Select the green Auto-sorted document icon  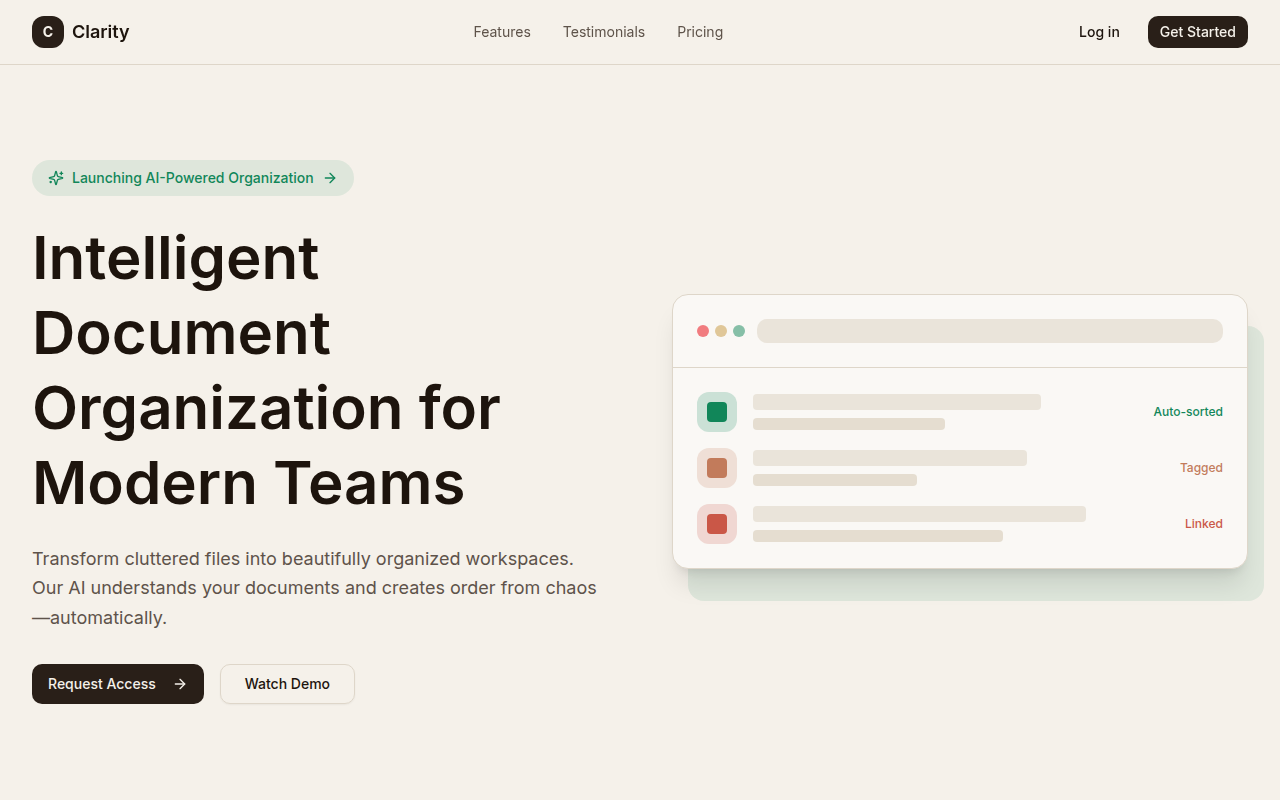pos(716,411)
